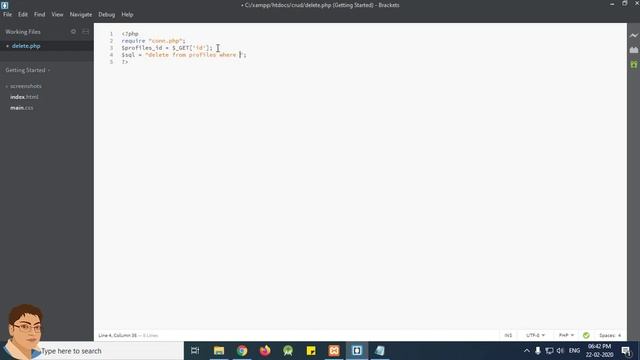Viewport: 640px width, 360px height.
Task: Toggle INS insert mode indicator
Action: pos(508,335)
